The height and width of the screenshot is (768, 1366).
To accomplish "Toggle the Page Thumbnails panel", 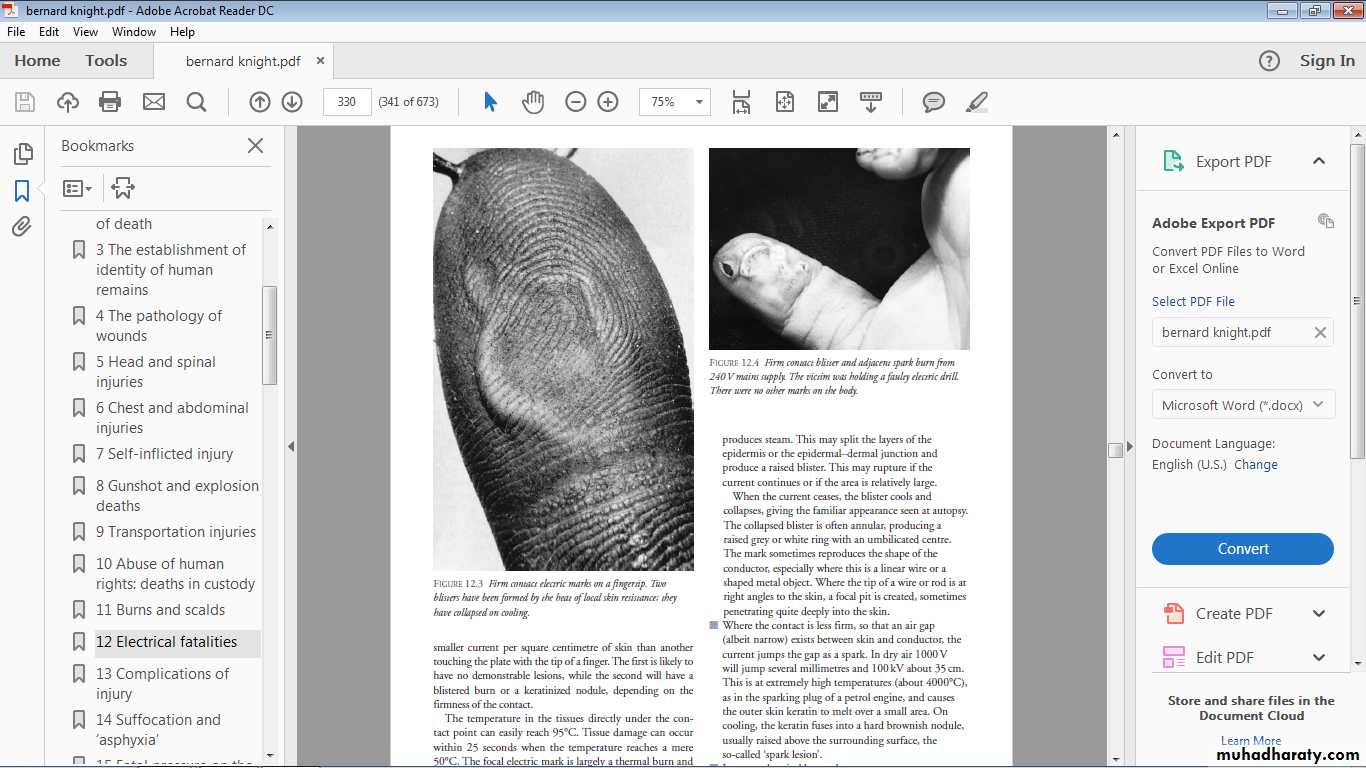I will tap(22, 154).
